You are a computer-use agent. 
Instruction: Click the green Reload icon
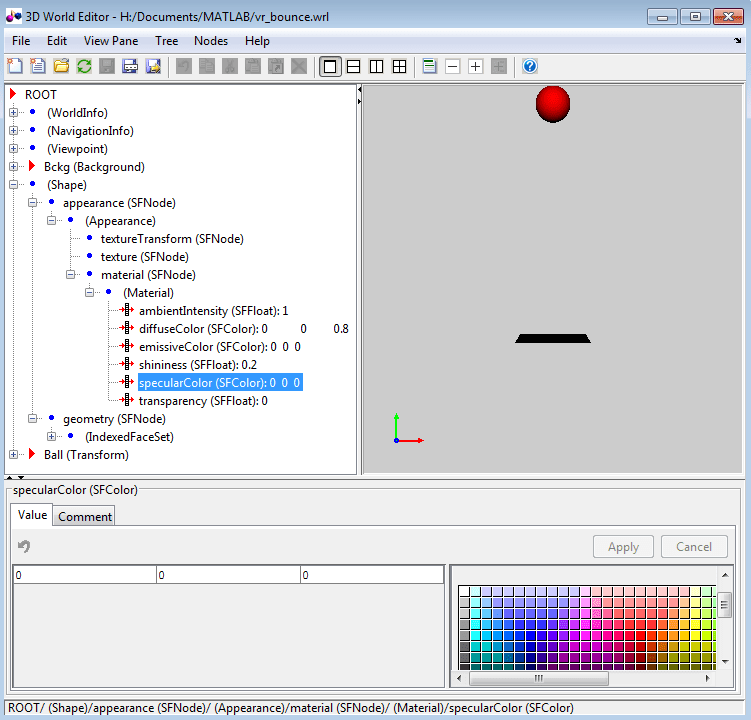84,66
